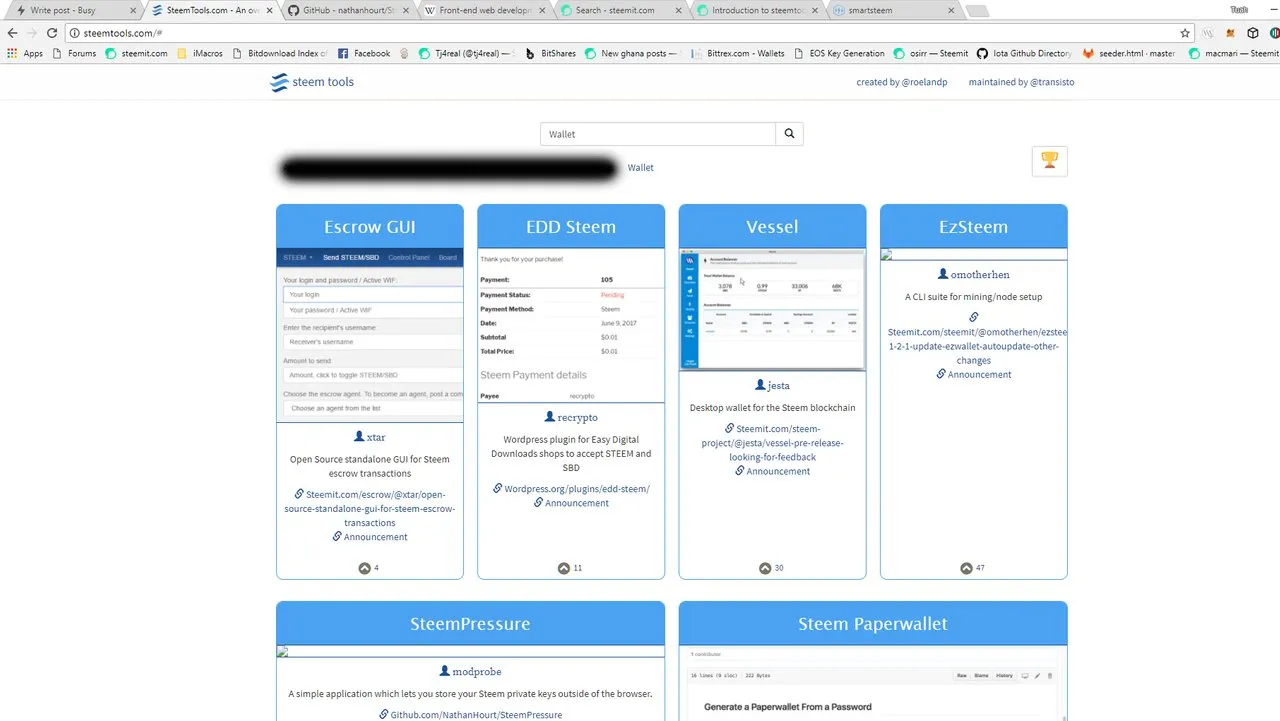Click the EDD Steem screenshot thumbnail
1280x721 pixels.
(571, 325)
